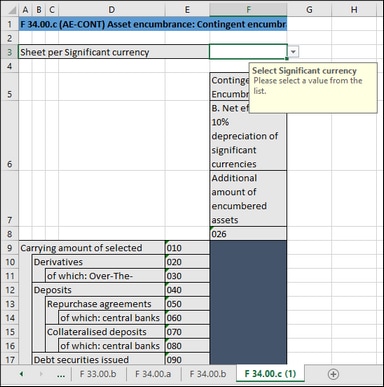Go to previous sheet with left arrow
The width and height of the screenshot is (384, 387).
(x=21, y=374)
